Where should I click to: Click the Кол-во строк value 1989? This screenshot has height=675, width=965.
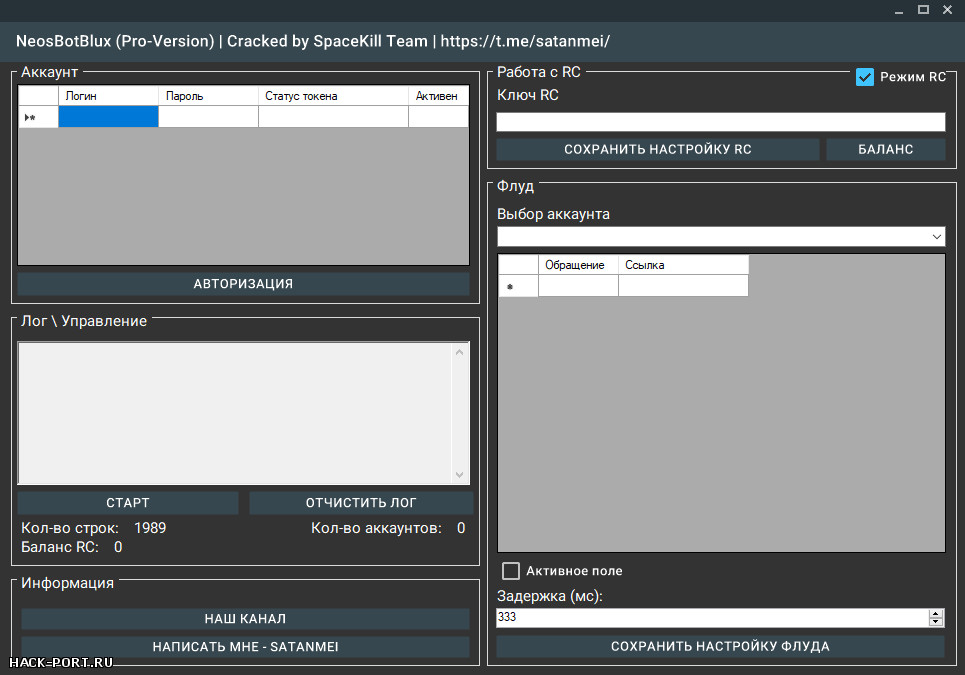(150, 528)
